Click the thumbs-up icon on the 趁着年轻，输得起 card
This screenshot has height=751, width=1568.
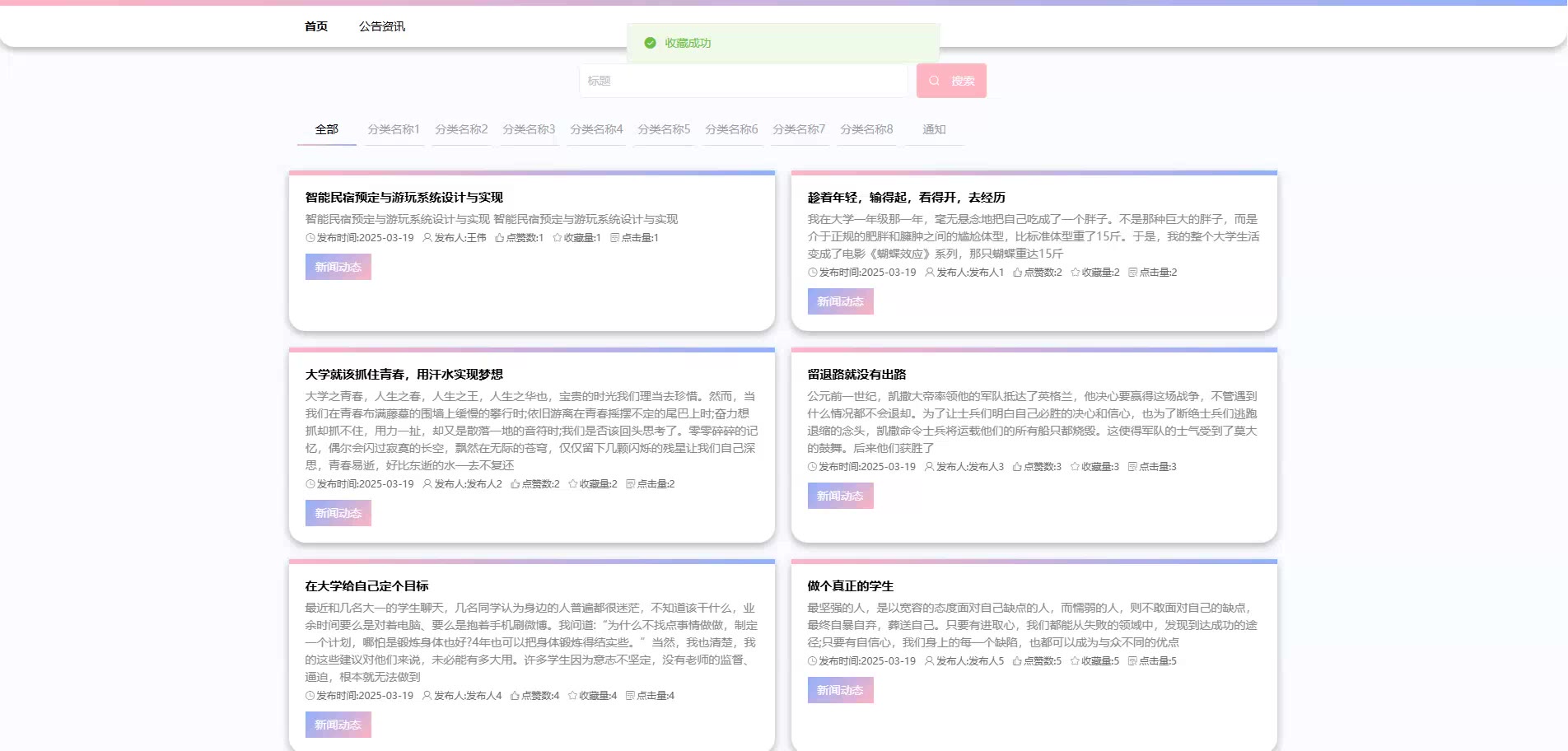[1018, 273]
